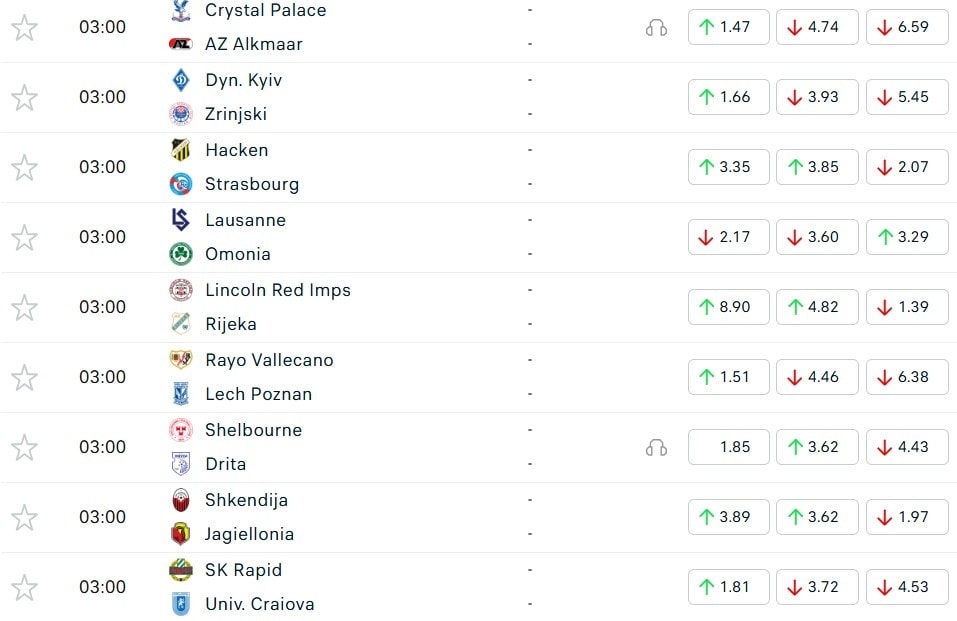Image resolution: width=957 pixels, height=621 pixels.
Task: Click the Jagiellonia club crest
Action: [x=181, y=534]
